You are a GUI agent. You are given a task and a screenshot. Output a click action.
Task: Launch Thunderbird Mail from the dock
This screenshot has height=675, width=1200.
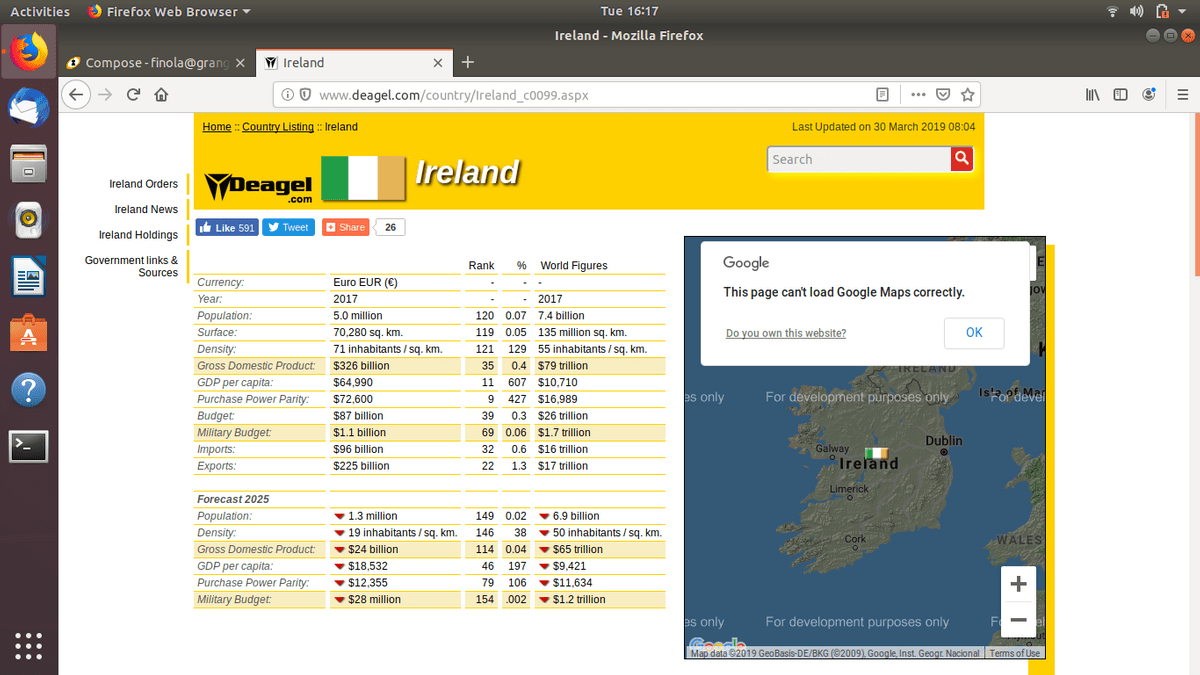pyautogui.click(x=29, y=106)
